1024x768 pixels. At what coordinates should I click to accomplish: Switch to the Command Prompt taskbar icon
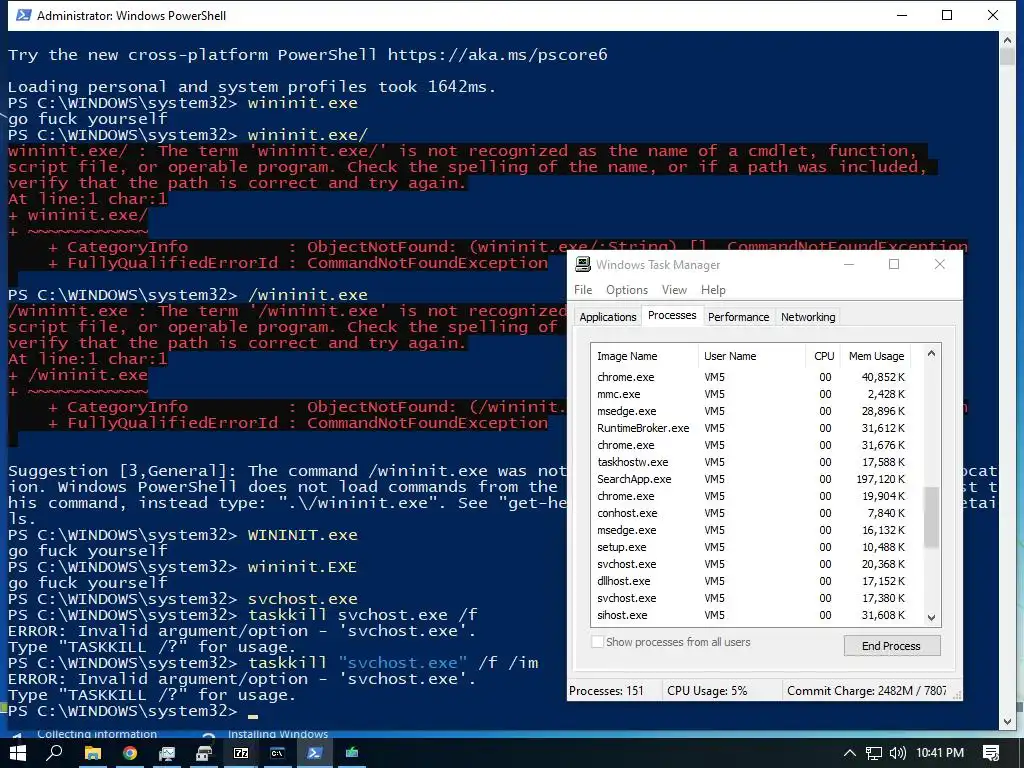click(278, 753)
